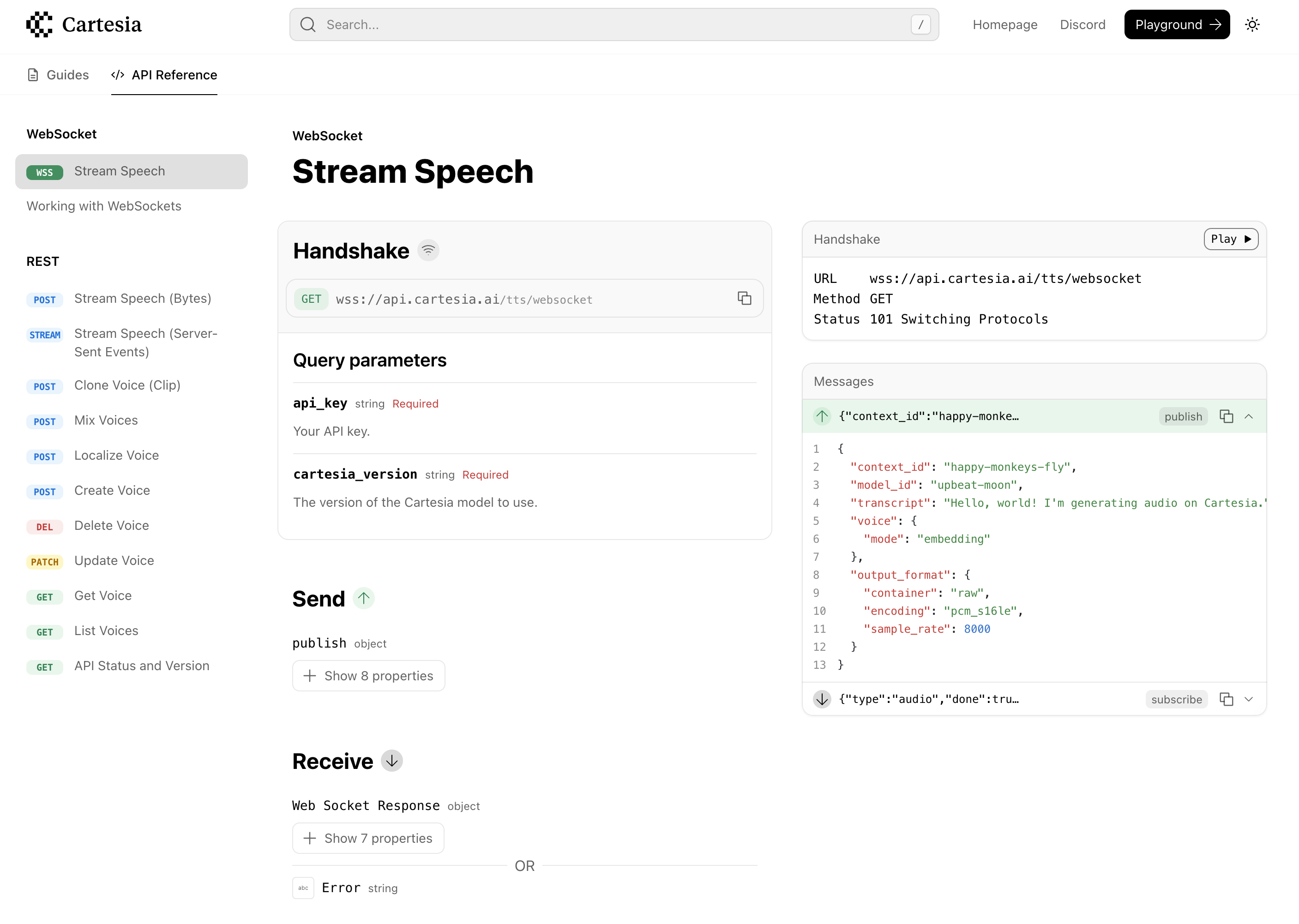Click the upward arrow icon next to Send
This screenshot has height=924, width=1299.
[364, 598]
